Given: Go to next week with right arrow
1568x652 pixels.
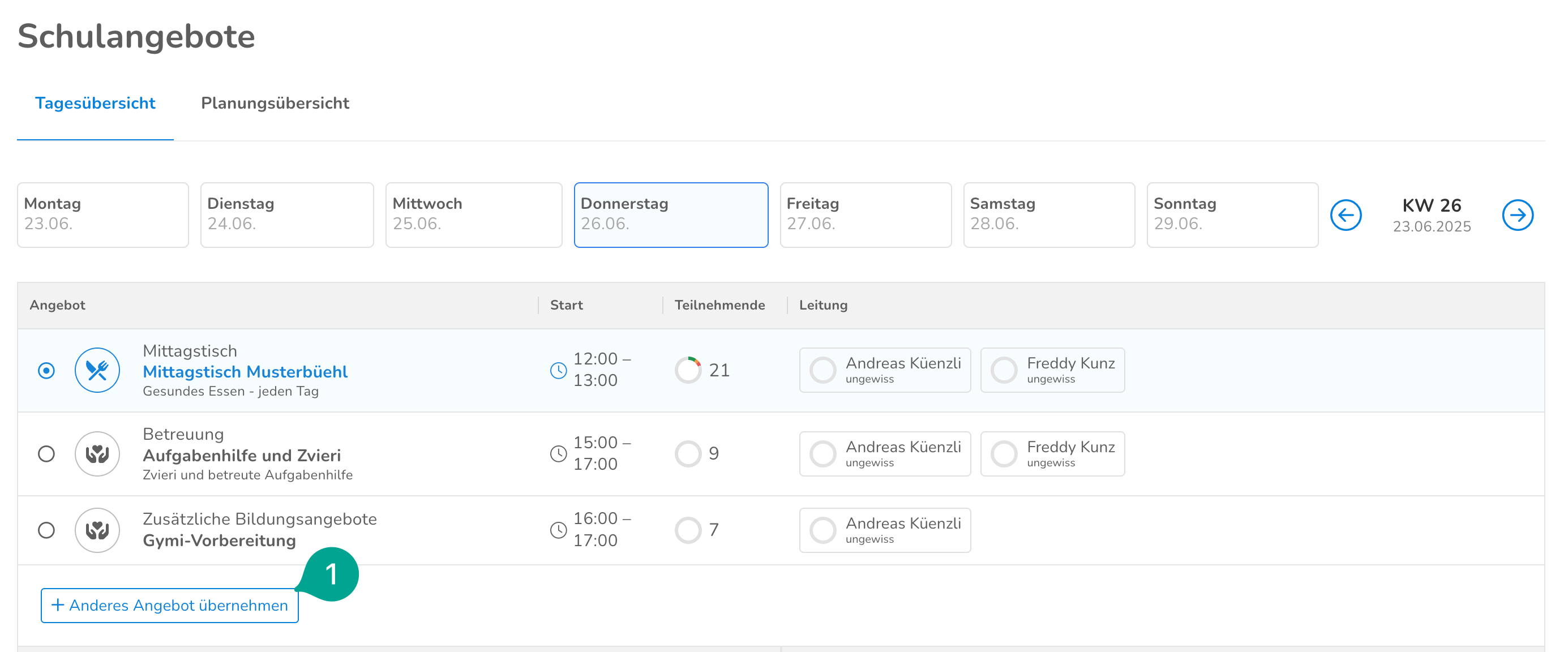Looking at the screenshot, I should pos(1517,215).
